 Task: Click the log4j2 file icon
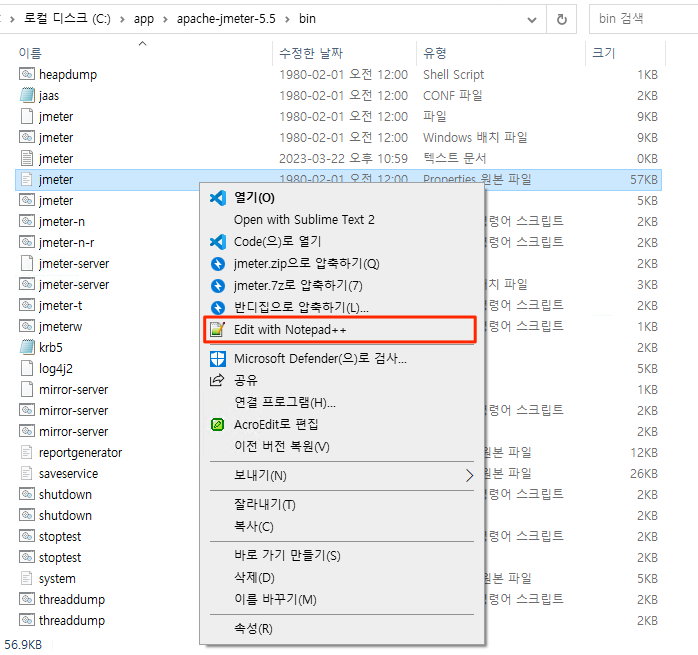27,368
